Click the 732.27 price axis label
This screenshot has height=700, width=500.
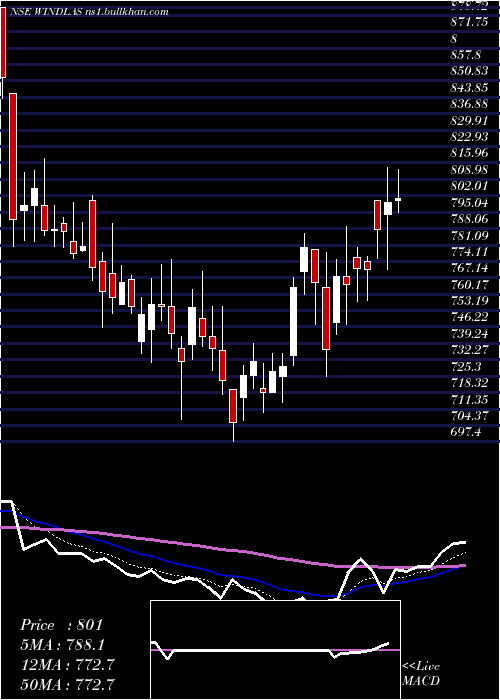[x=469, y=350]
